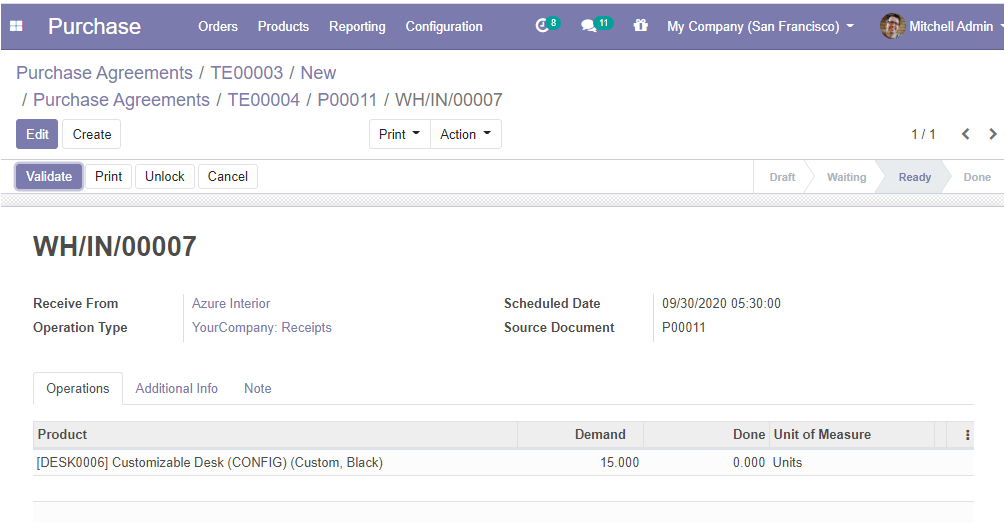Screen dimensions: 1005x523
Task: Click the scheduled date 09/30/2020 05:30:00
Action: point(721,303)
